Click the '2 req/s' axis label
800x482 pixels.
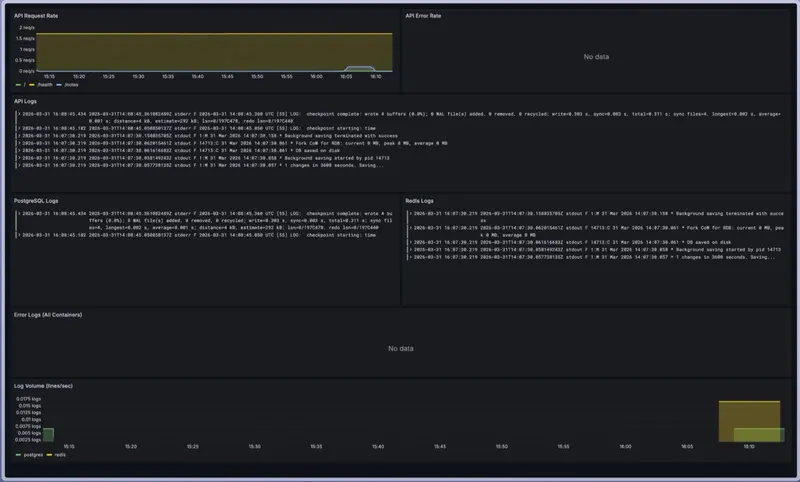click(27, 28)
